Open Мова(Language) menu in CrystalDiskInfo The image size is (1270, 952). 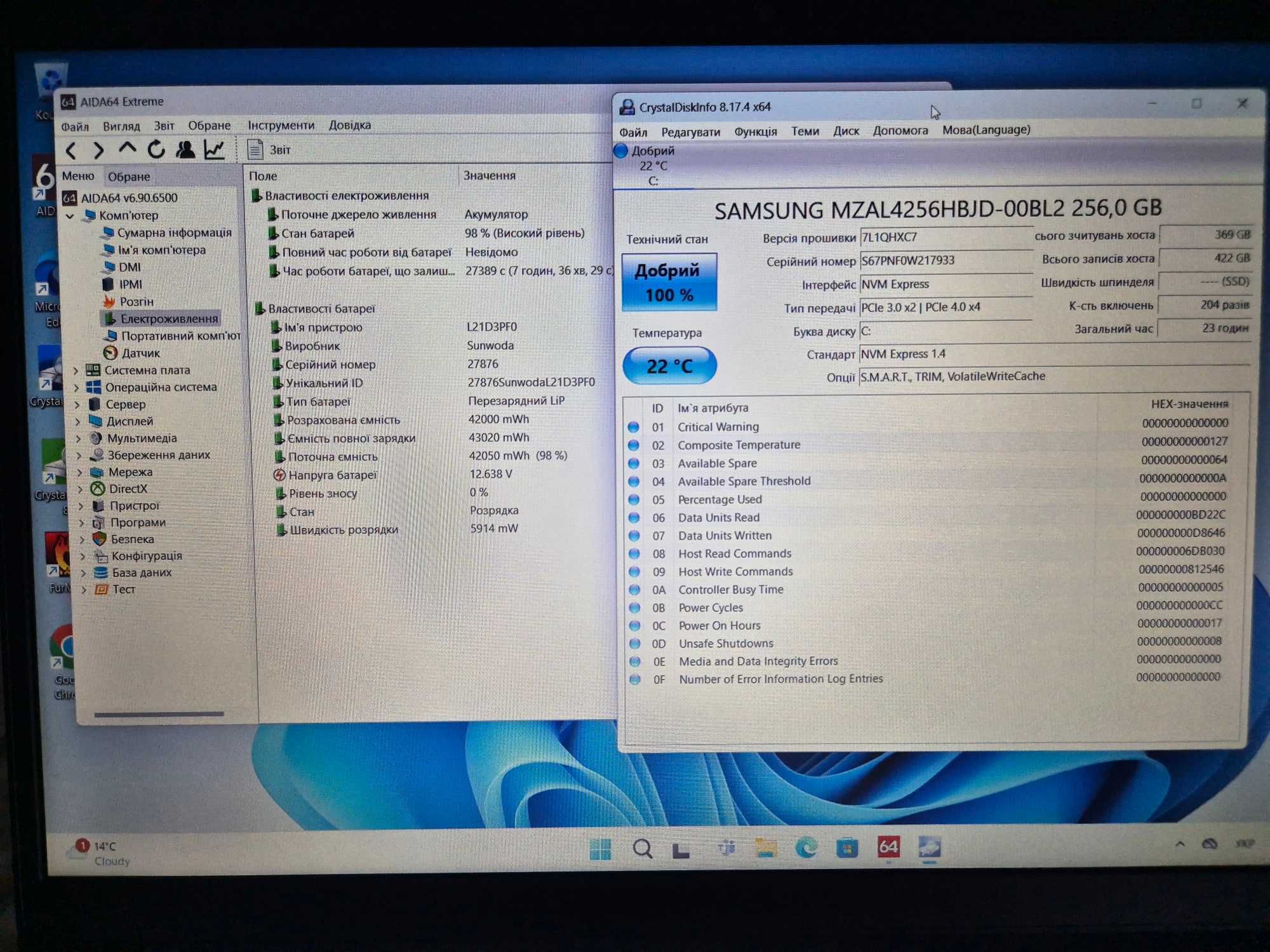pos(986,129)
